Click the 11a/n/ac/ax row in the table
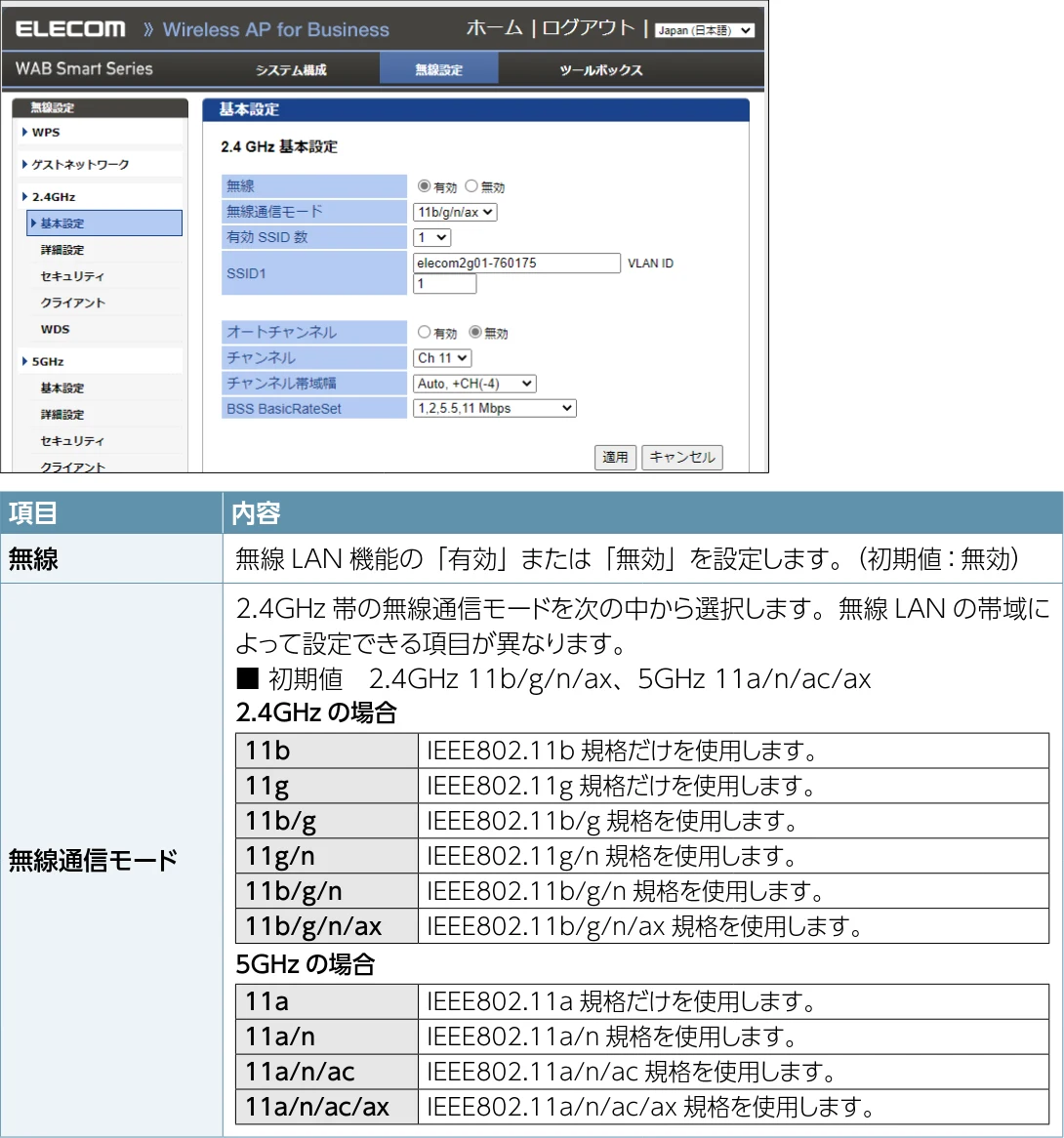 642,1107
